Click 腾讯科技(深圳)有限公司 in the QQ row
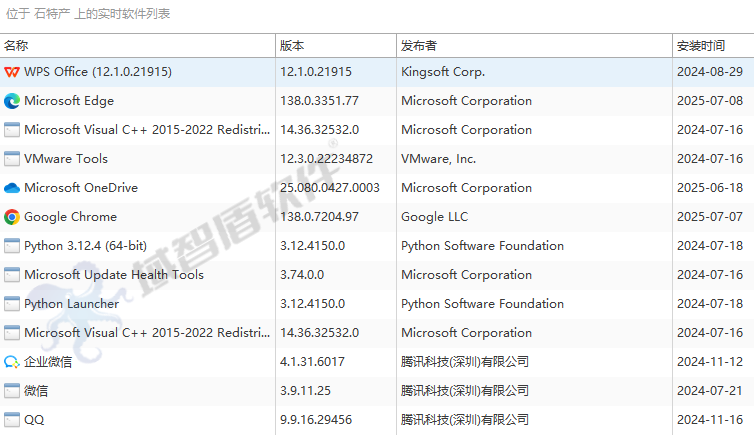The height and width of the screenshot is (441, 754). [x=465, y=420]
